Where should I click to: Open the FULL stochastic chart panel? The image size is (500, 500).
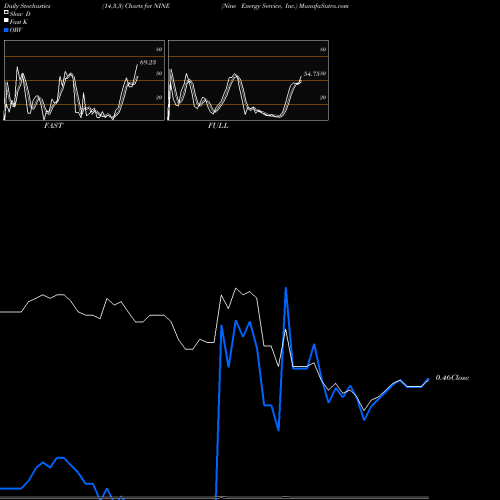tap(248, 80)
